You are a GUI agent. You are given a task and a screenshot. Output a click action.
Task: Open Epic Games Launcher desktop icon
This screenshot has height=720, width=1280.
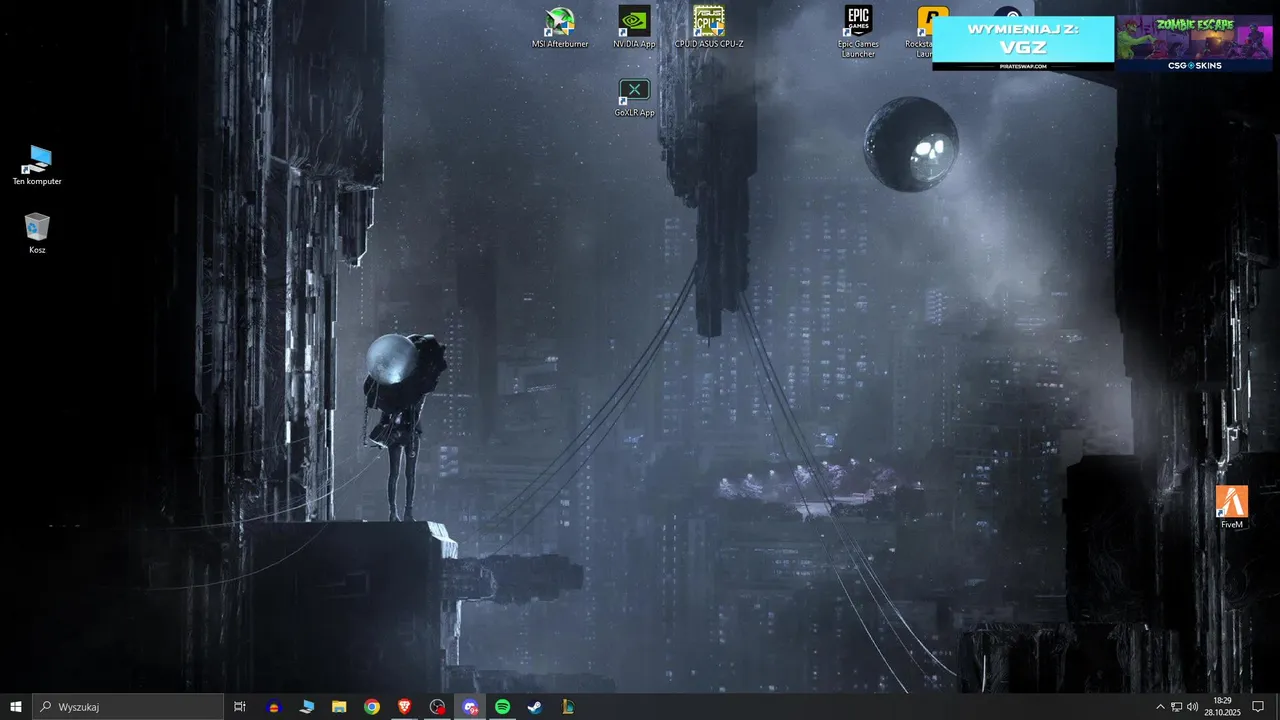pos(858,32)
